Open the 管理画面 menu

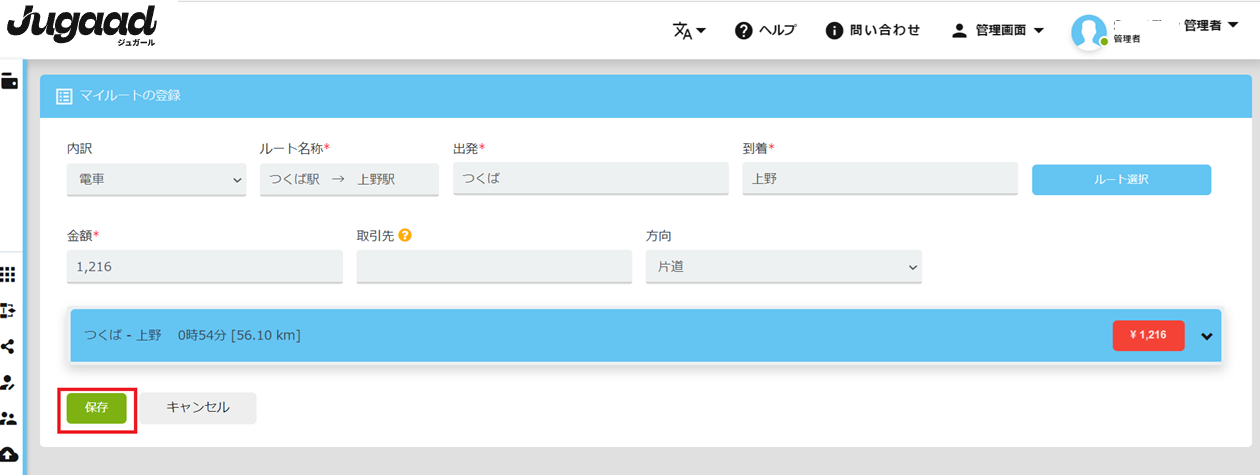tap(998, 30)
